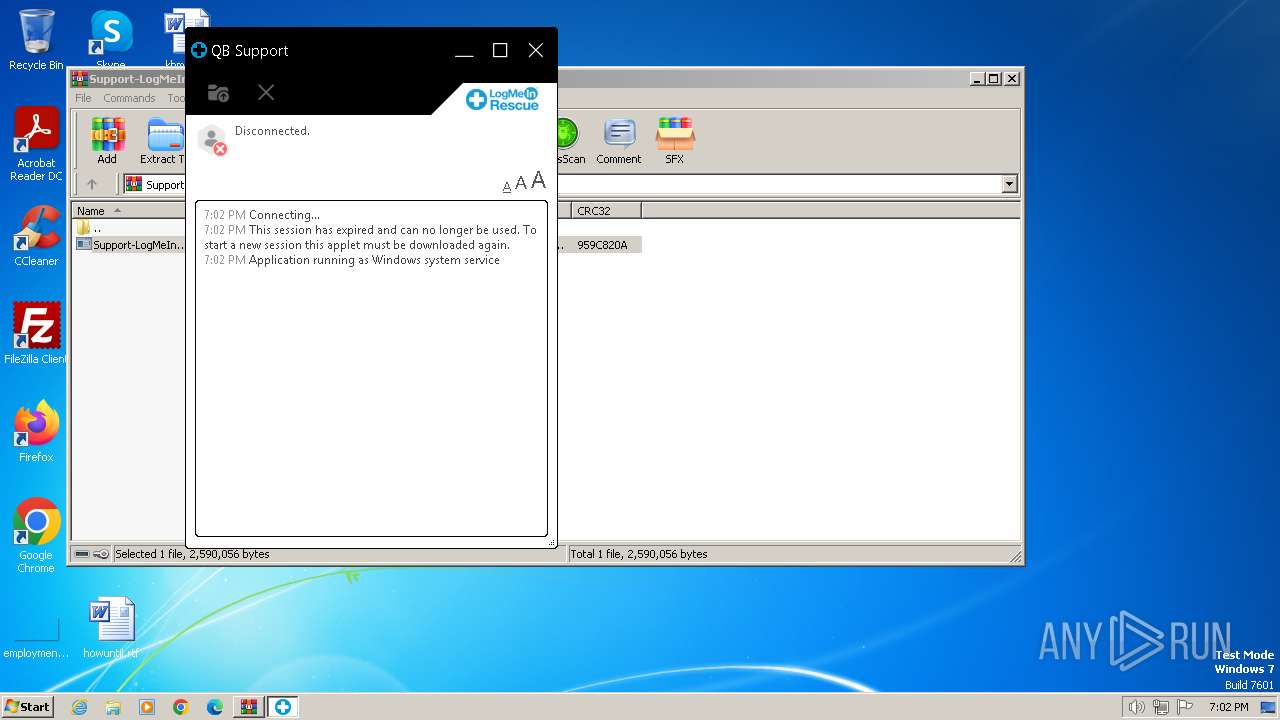Sort by the Name column header
Image resolution: width=1280 pixels, height=720 pixels.
129,211
